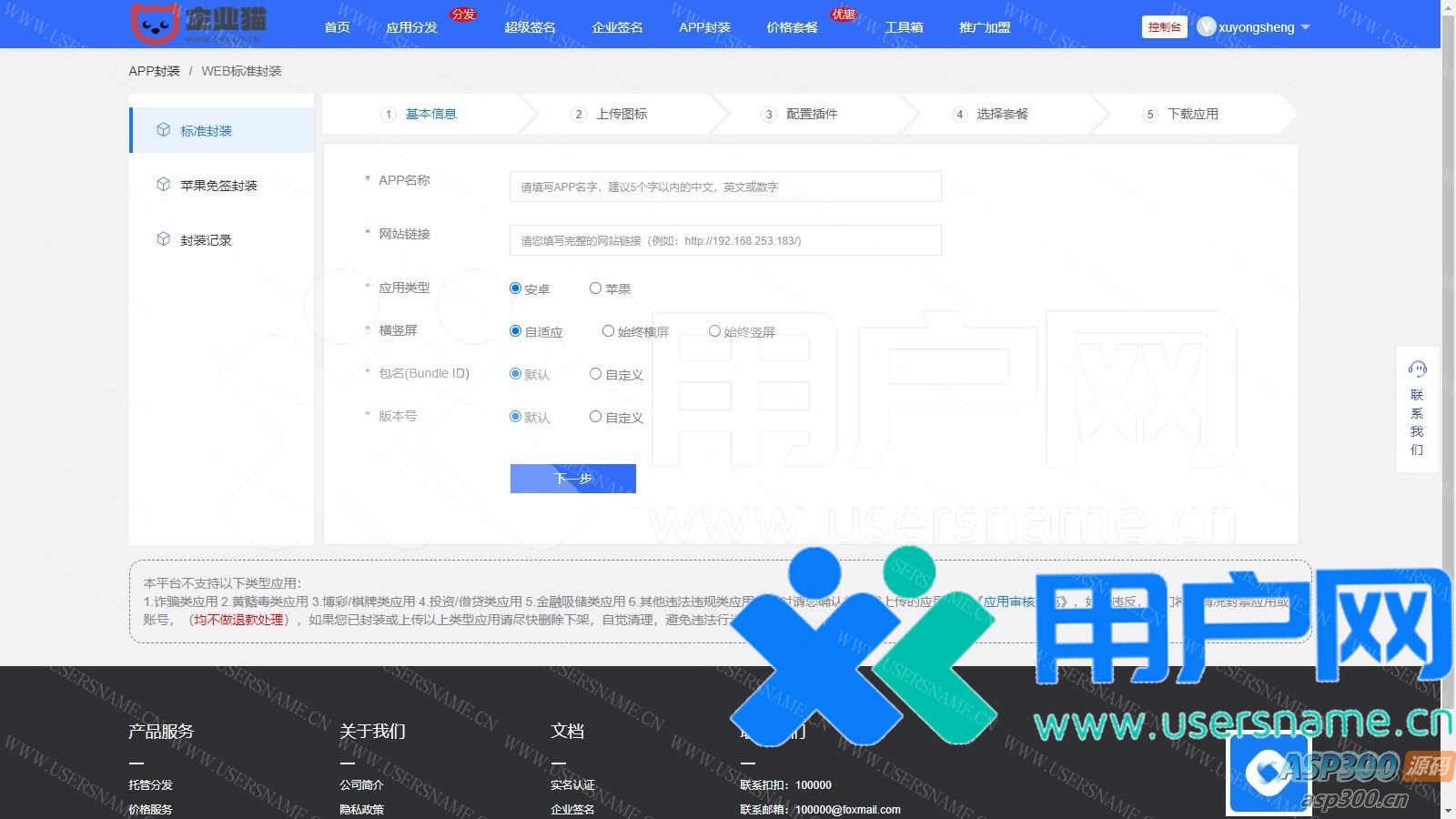
Task: Click the APP封装 breadcrumb link
Action: [154, 71]
